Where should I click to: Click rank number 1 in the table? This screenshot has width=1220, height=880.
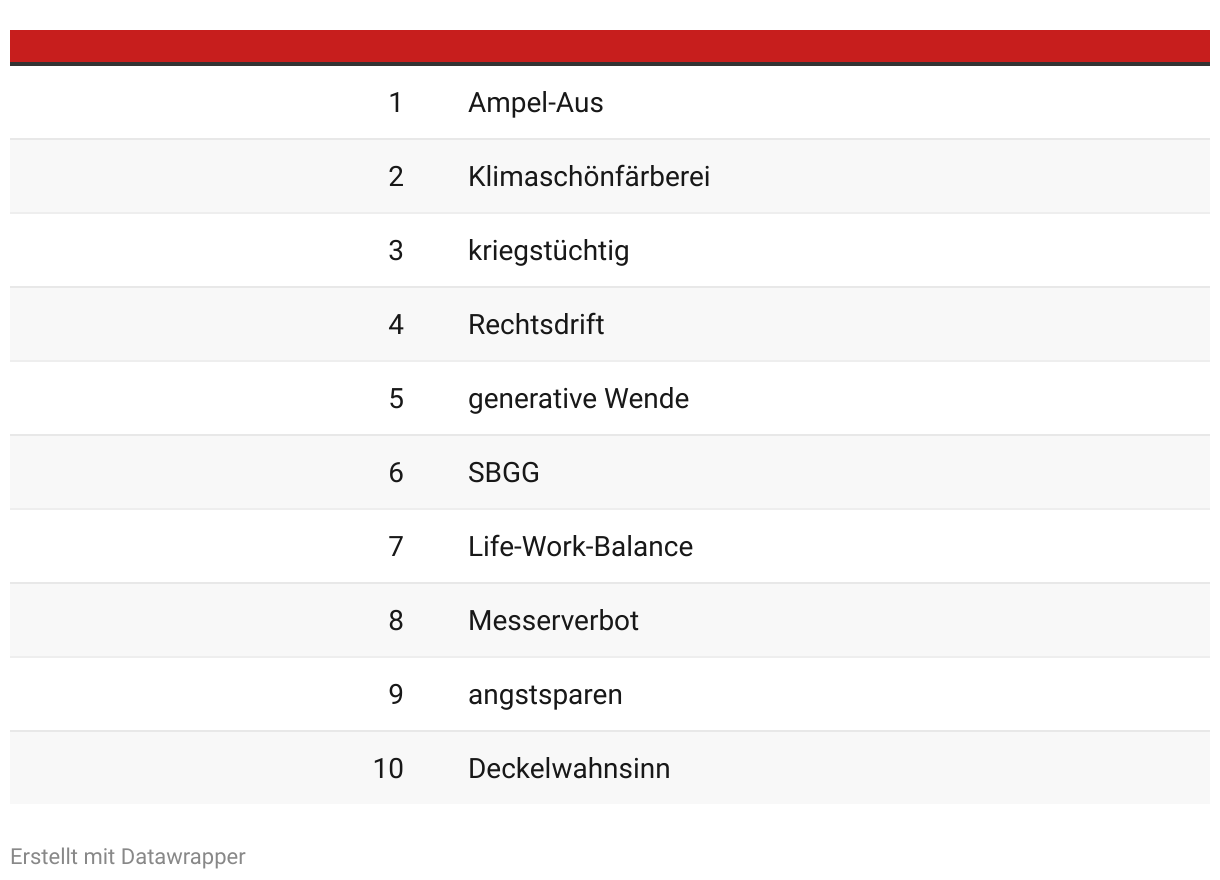tap(396, 103)
